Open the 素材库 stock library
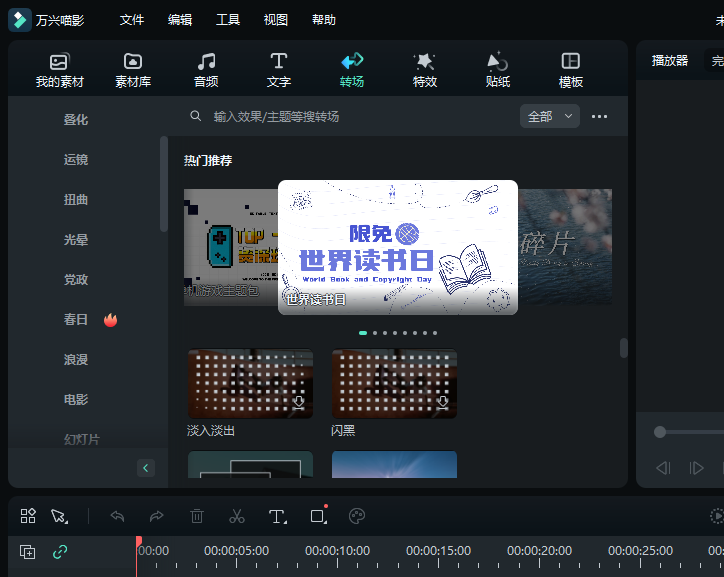724x577 pixels. pos(133,70)
